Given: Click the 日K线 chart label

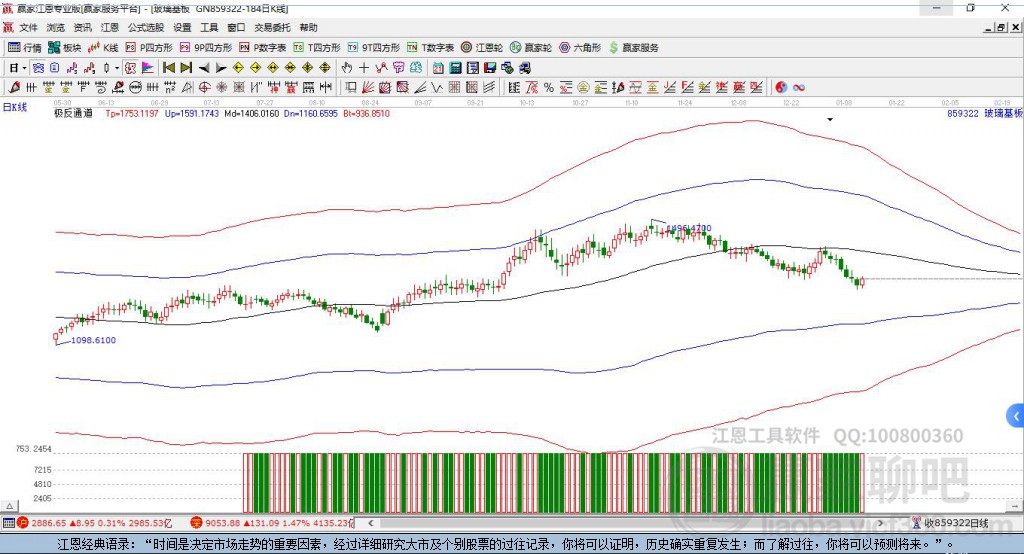Looking at the screenshot, I should click(14, 107).
